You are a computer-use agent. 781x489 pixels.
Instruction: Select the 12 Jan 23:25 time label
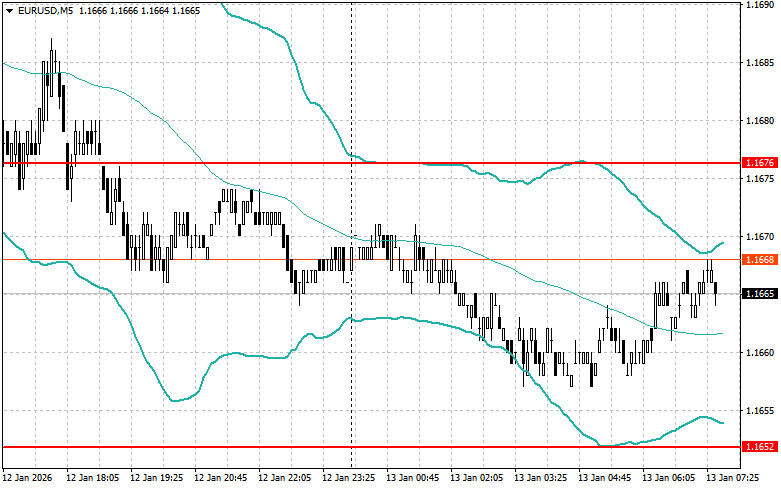click(x=349, y=478)
